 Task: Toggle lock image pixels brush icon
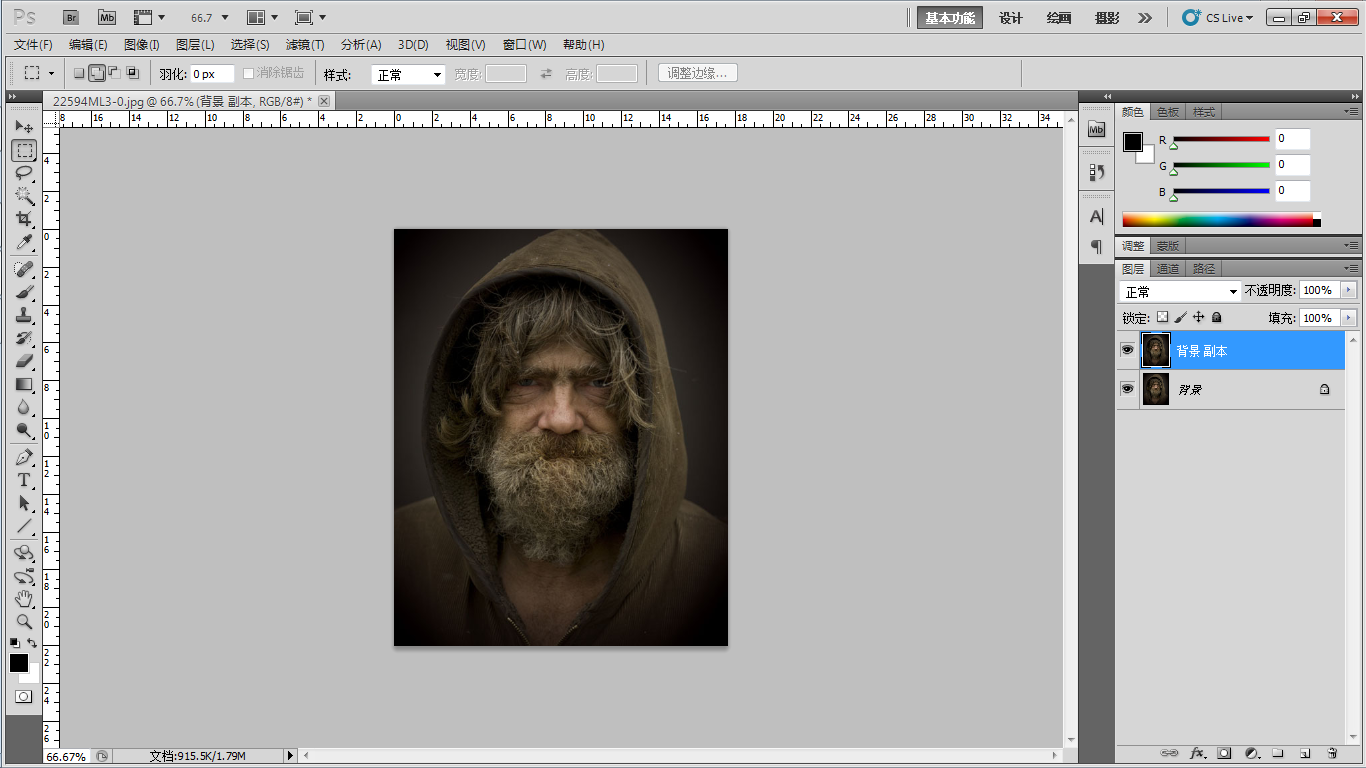point(1181,317)
